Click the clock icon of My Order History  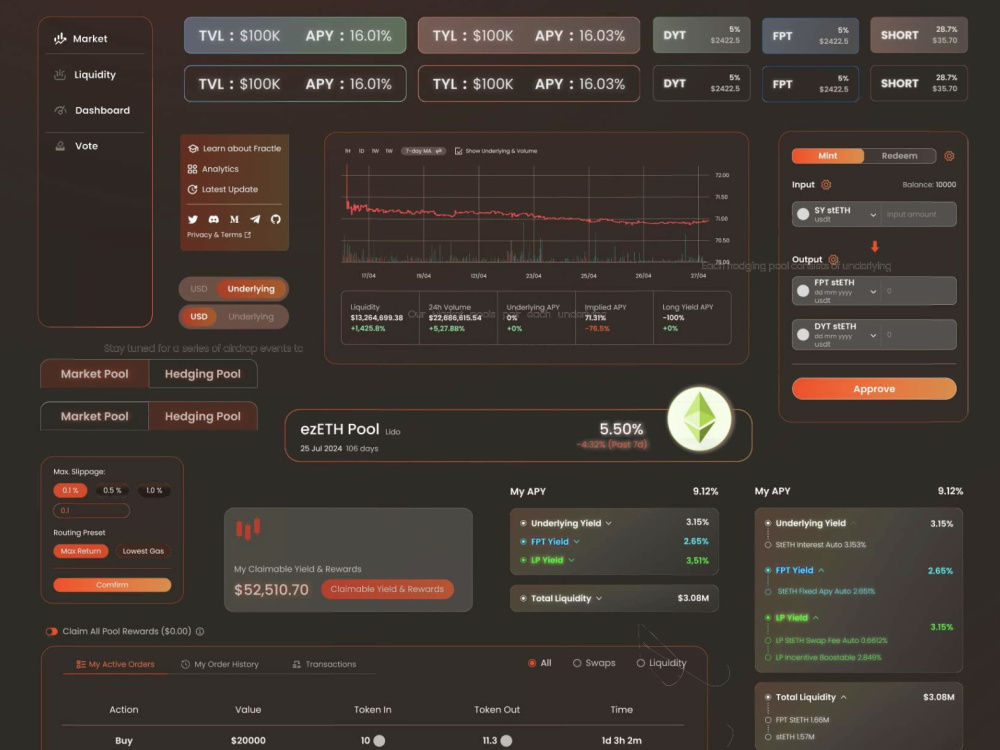185,665
